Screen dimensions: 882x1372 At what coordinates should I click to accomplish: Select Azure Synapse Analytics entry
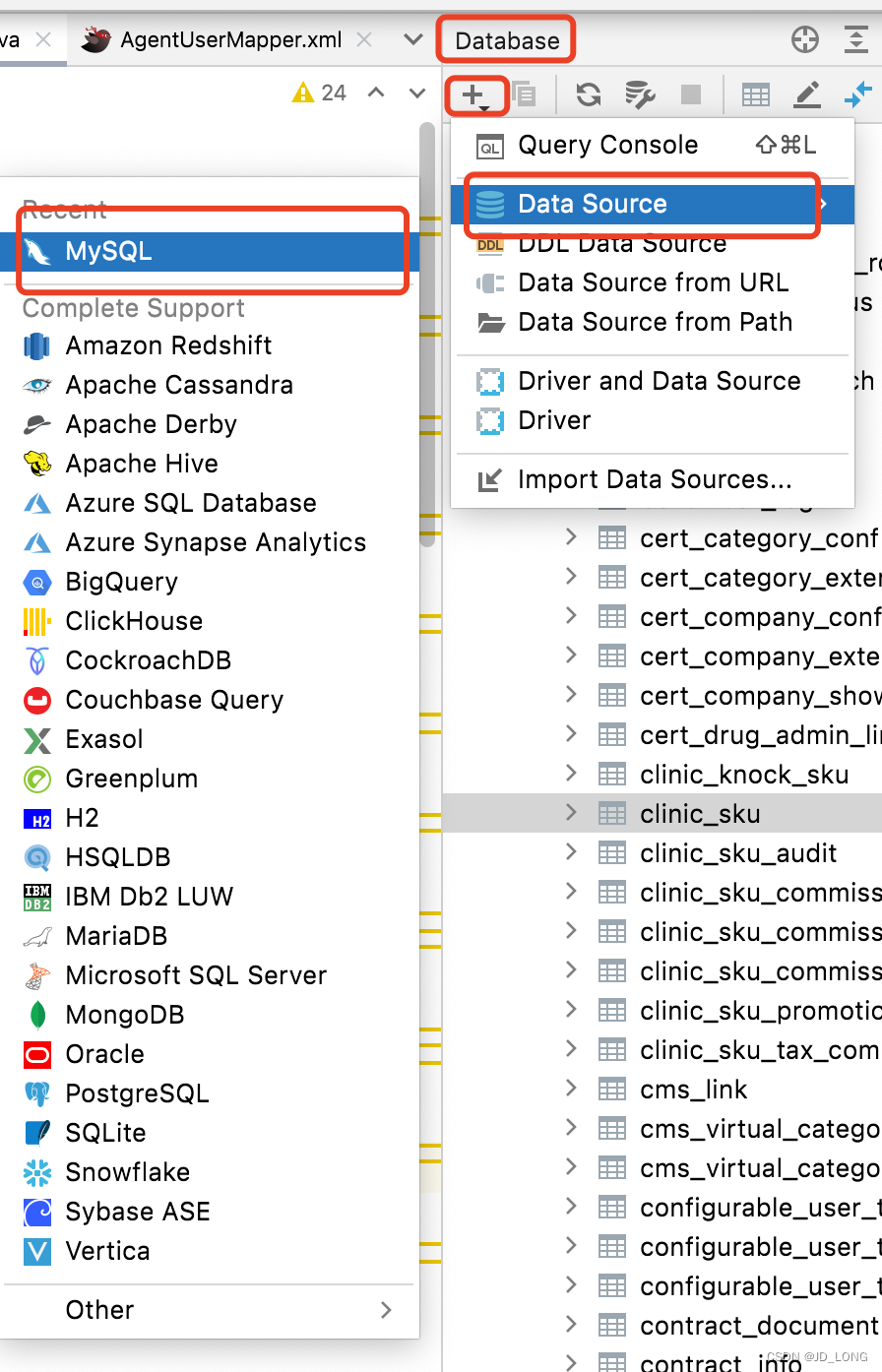210,542
